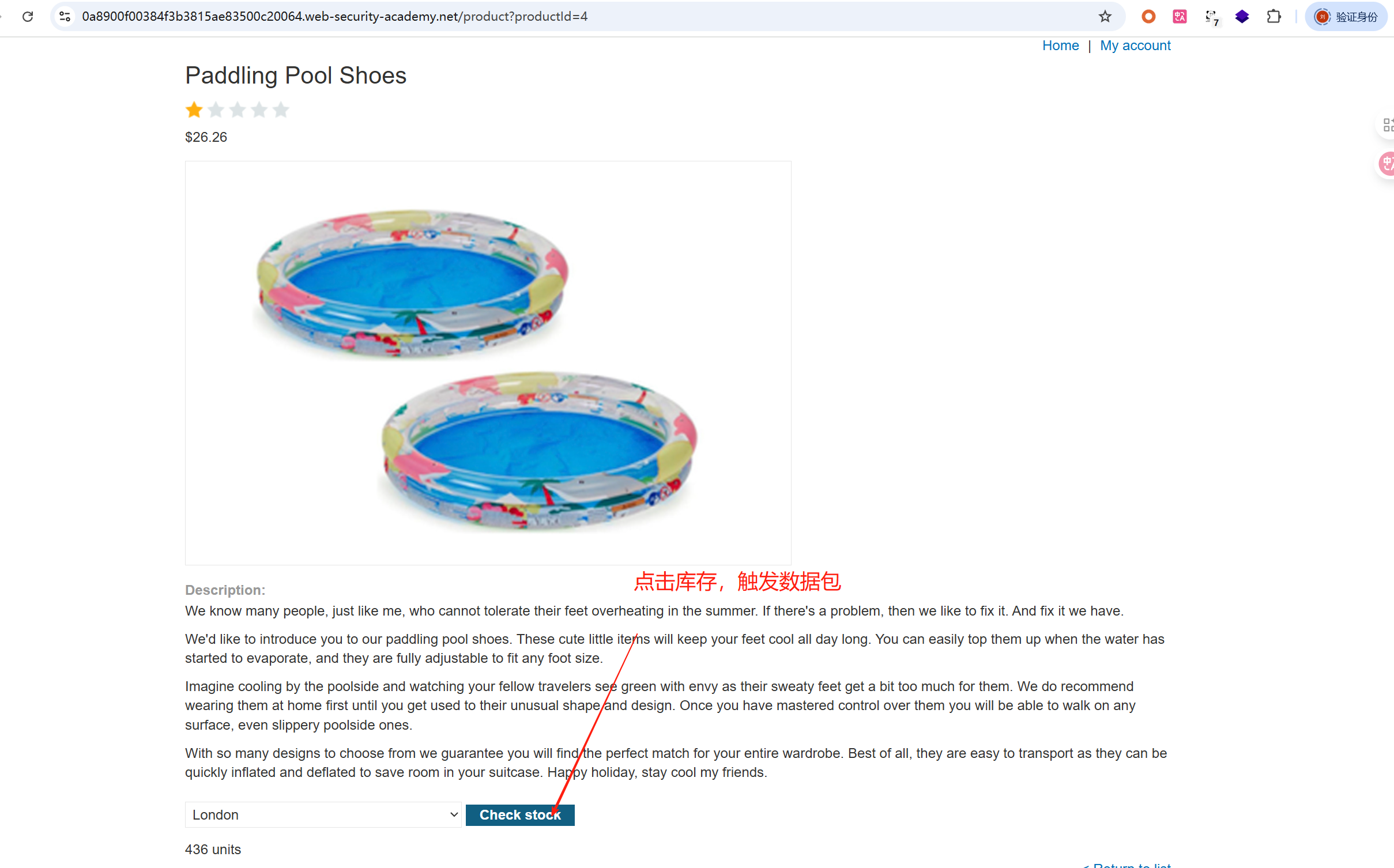1394x868 pixels.
Task: Click the Paddling Pool Shoes product image
Action: pos(488,363)
